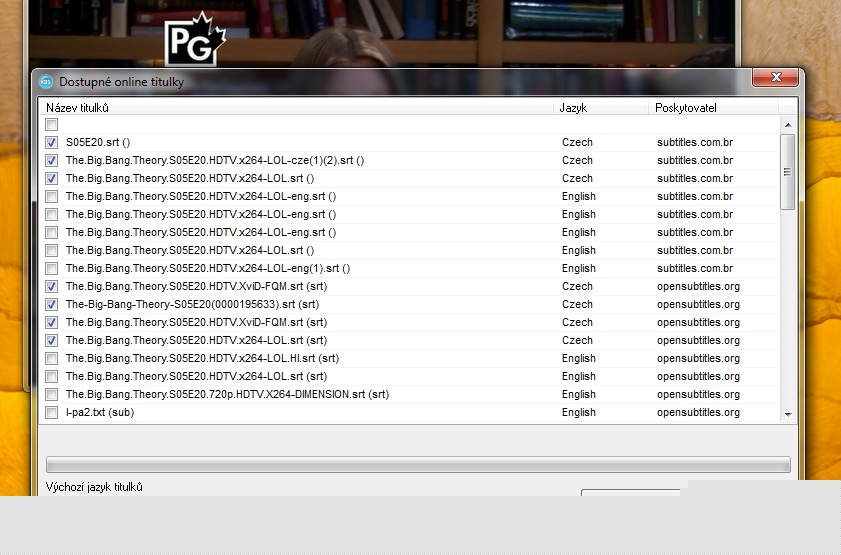Image resolution: width=841 pixels, height=555 pixels.
Task: Click subtitles.com.br in the S05E20.srt row
Action: 695,143
